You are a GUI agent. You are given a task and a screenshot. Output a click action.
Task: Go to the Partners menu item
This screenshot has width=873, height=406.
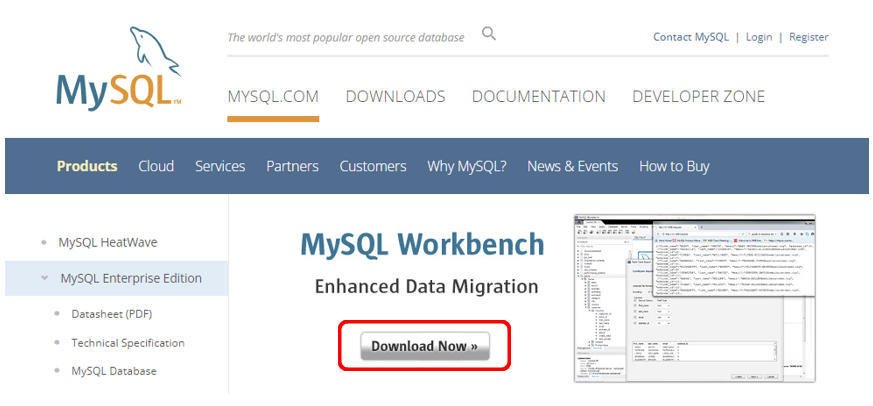click(x=292, y=166)
